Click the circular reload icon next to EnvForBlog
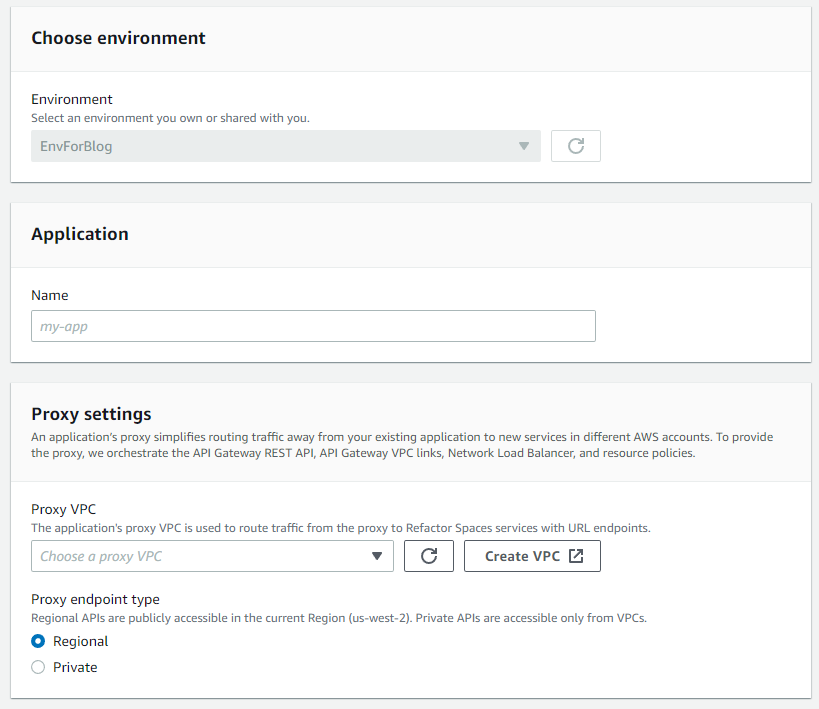The height and width of the screenshot is (709, 819). pos(575,146)
